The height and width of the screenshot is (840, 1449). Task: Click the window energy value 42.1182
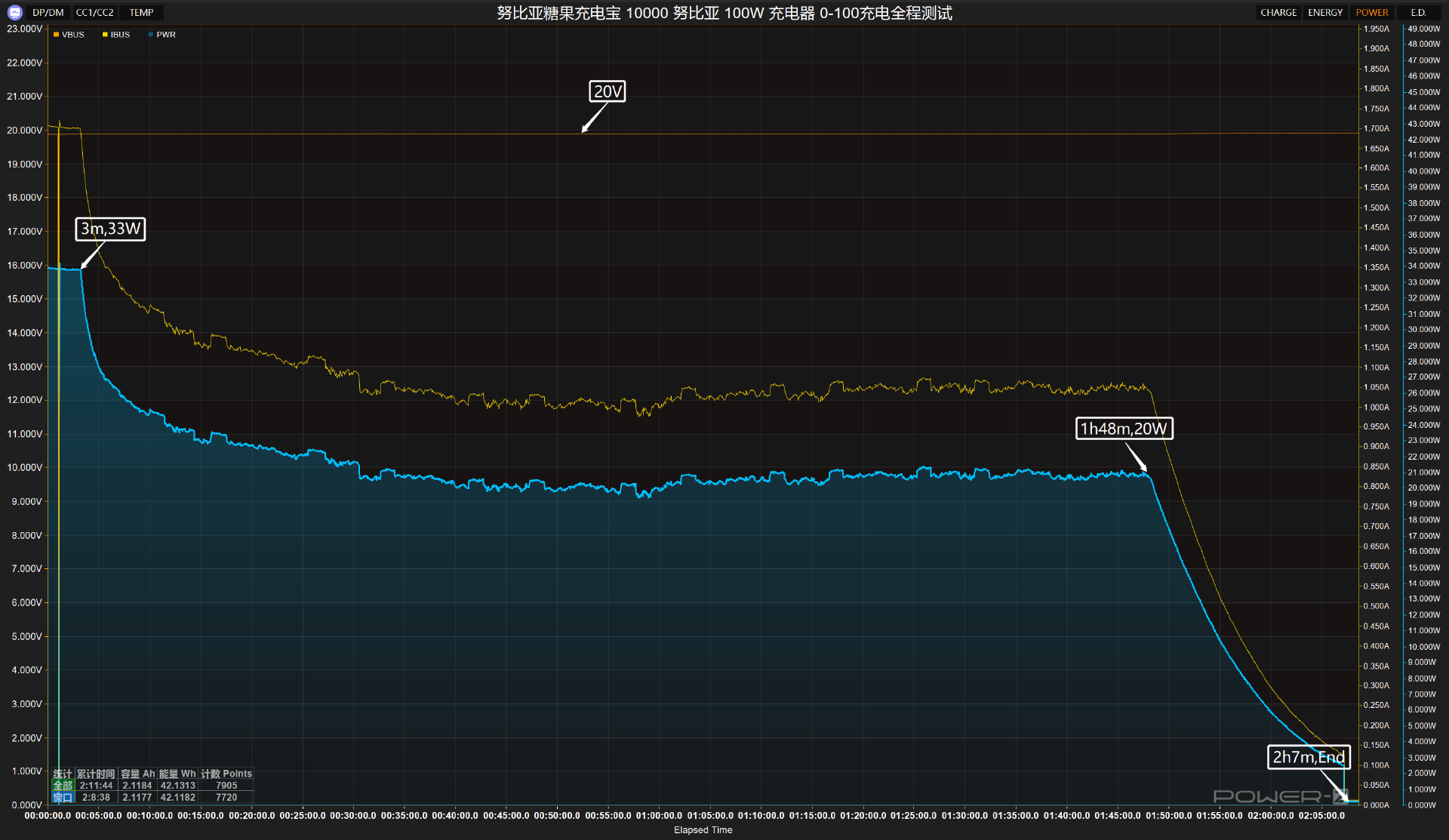click(177, 797)
